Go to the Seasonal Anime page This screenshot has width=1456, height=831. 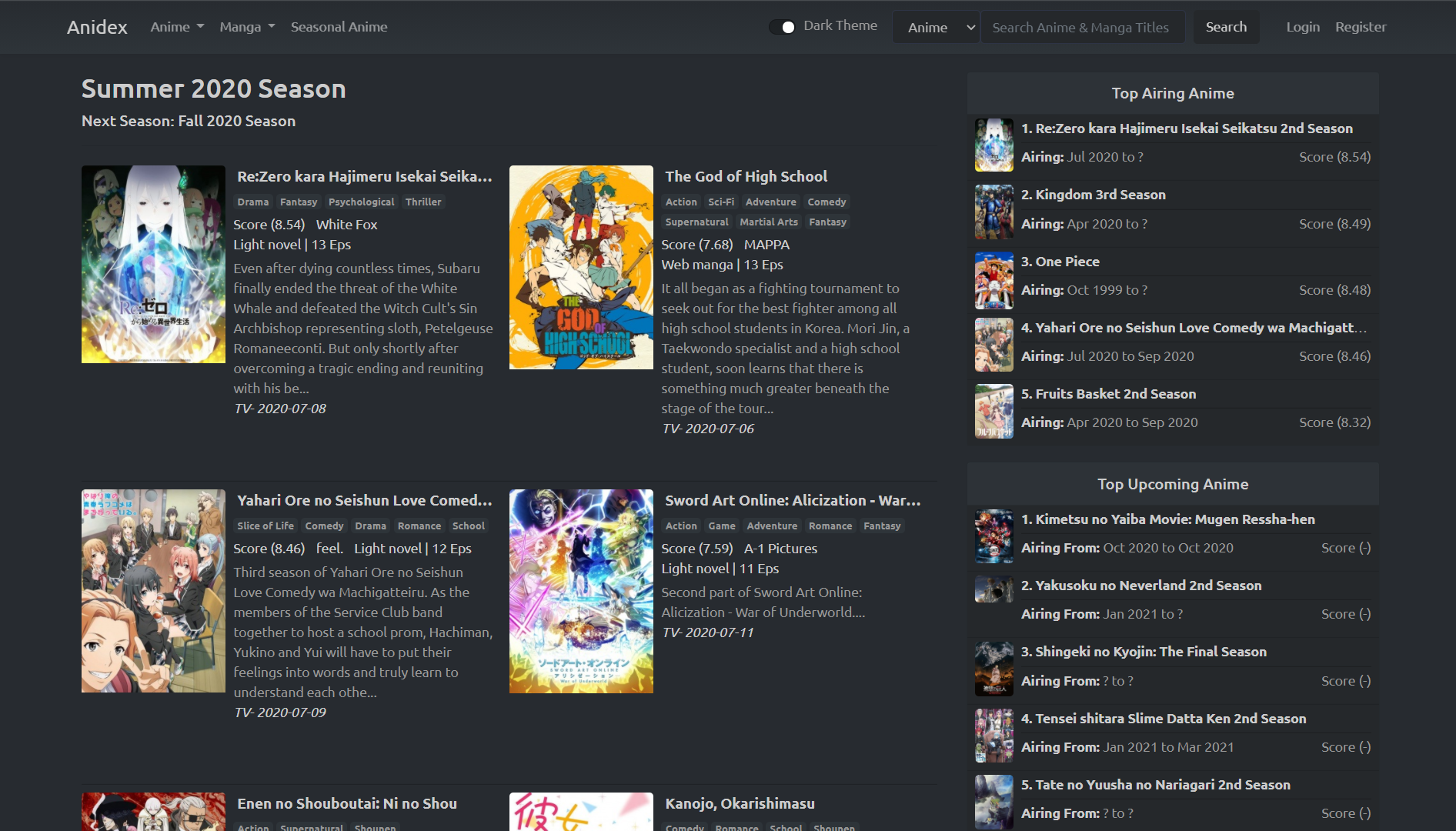tap(339, 27)
